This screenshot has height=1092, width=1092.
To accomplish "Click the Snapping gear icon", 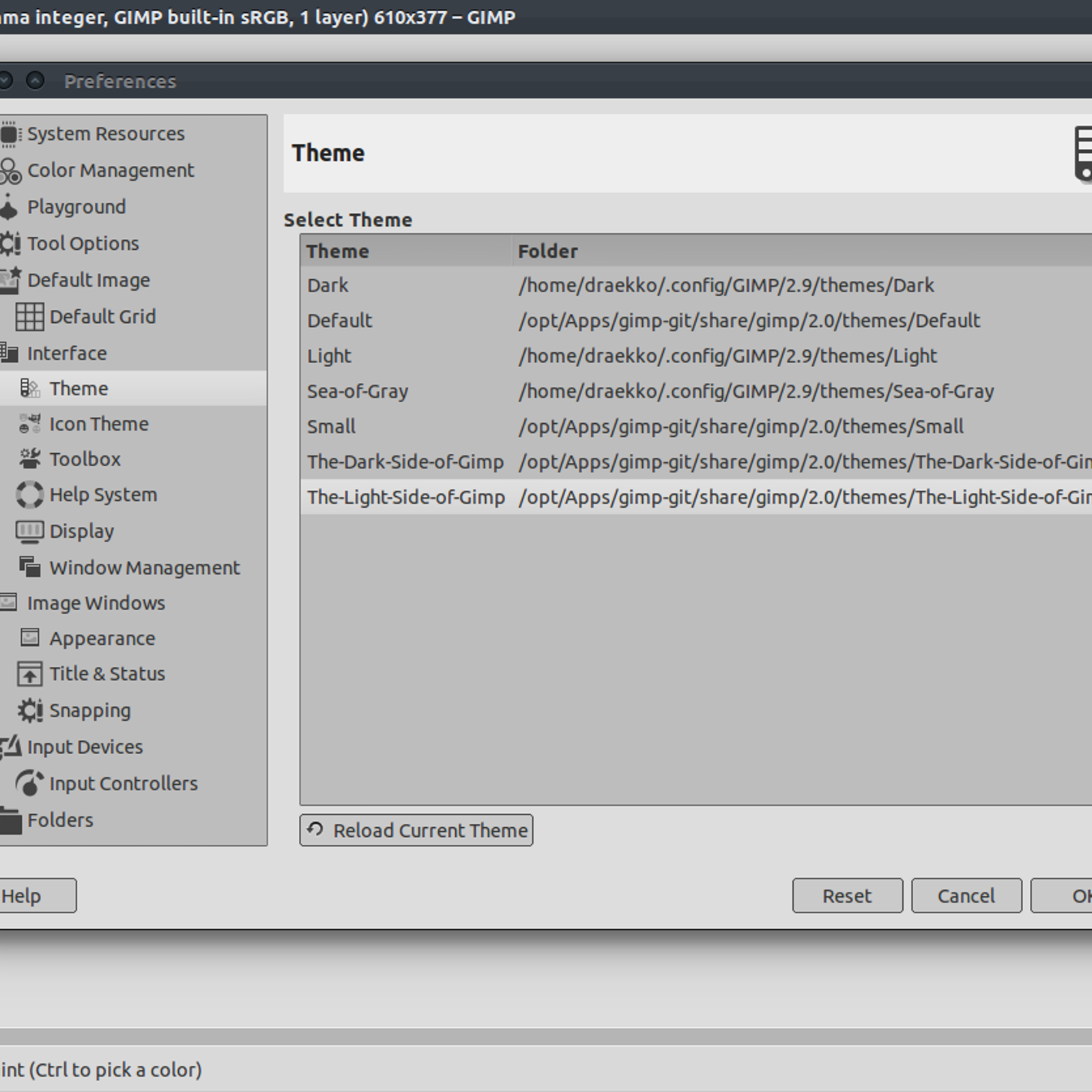I will coord(29,710).
